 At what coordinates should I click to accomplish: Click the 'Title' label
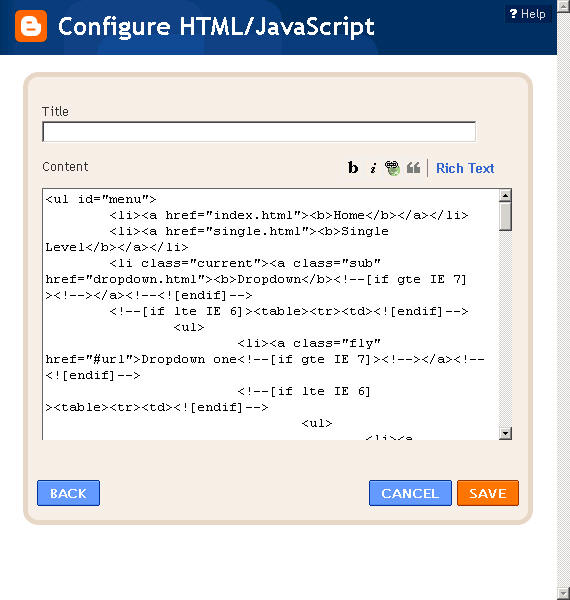coord(55,111)
